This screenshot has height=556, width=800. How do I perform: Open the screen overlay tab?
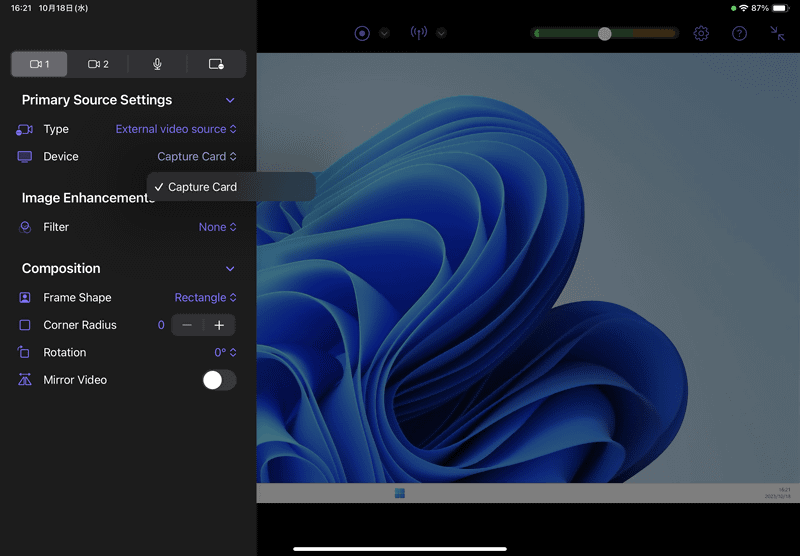(x=216, y=64)
